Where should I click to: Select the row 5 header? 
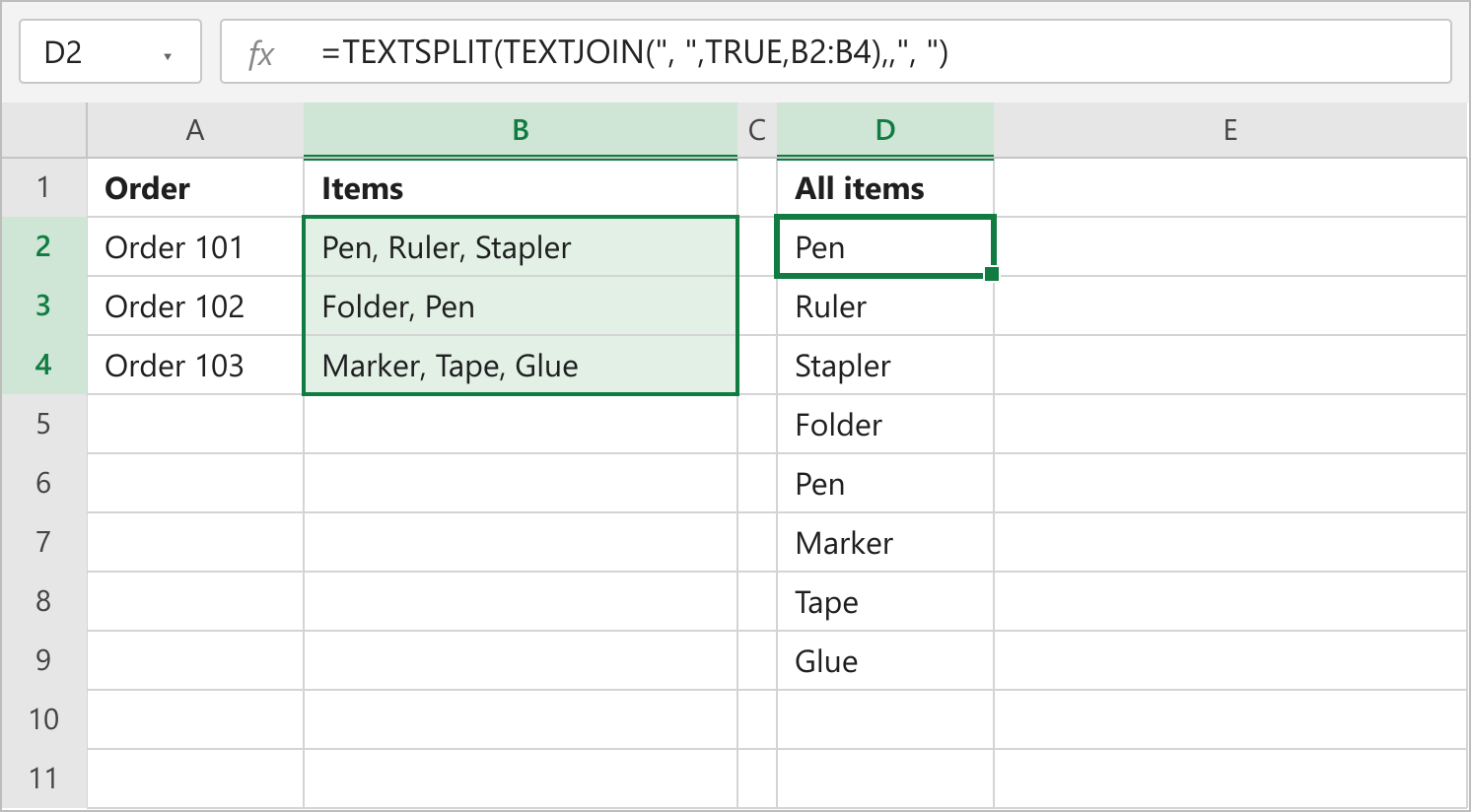(43, 424)
